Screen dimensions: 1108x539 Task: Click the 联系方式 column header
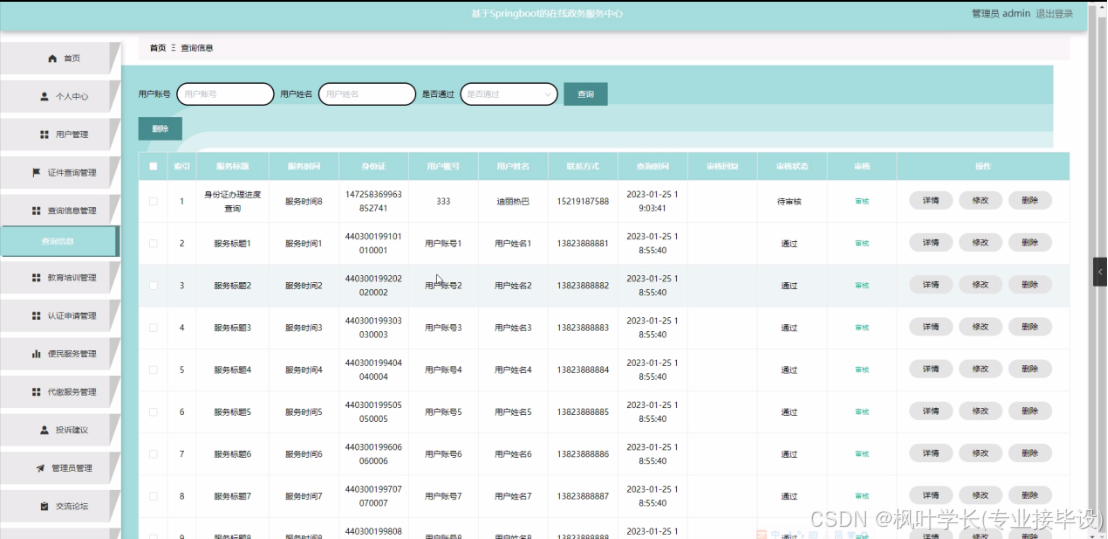(x=582, y=167)
